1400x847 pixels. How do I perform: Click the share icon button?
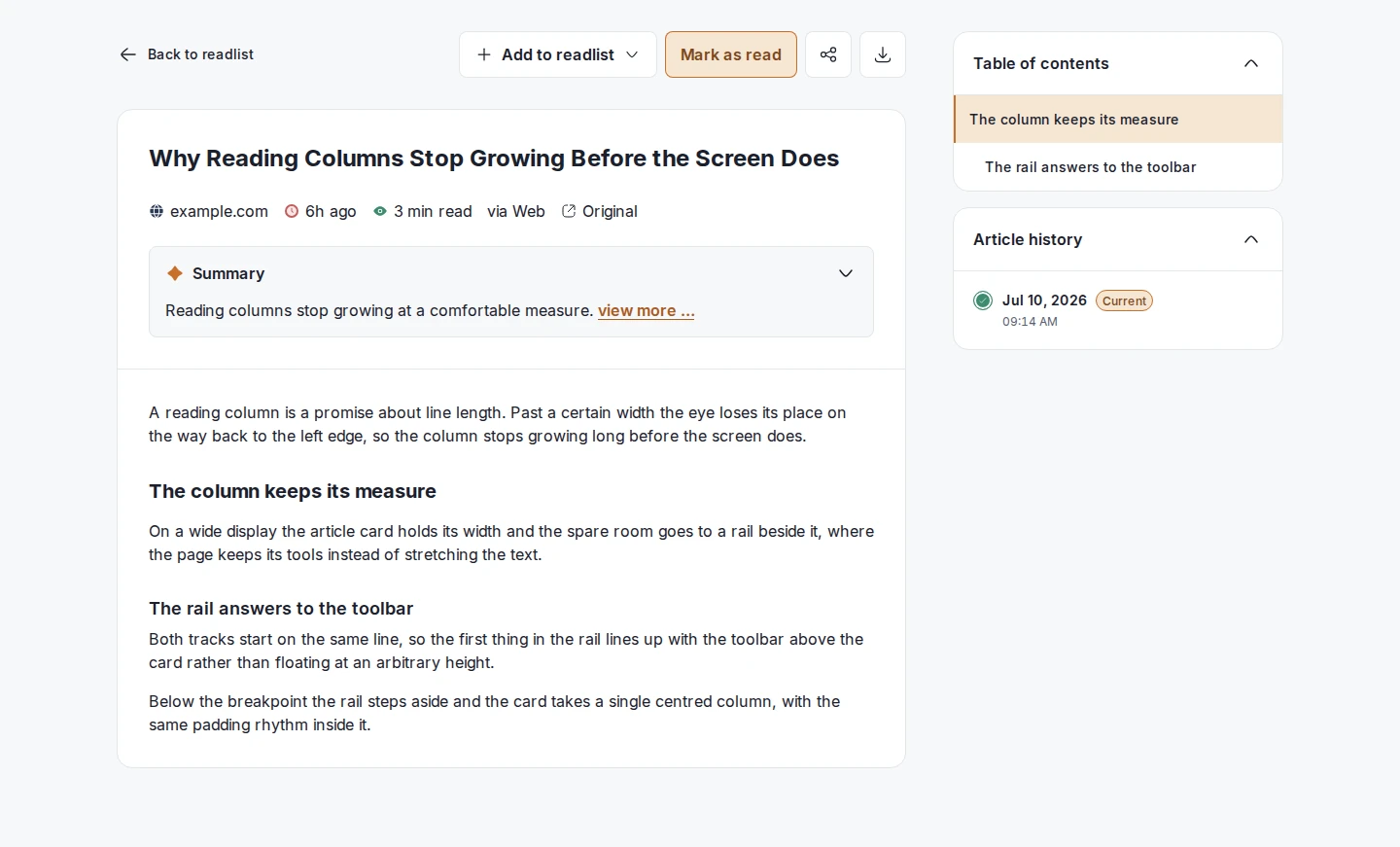tap(828, 54)
